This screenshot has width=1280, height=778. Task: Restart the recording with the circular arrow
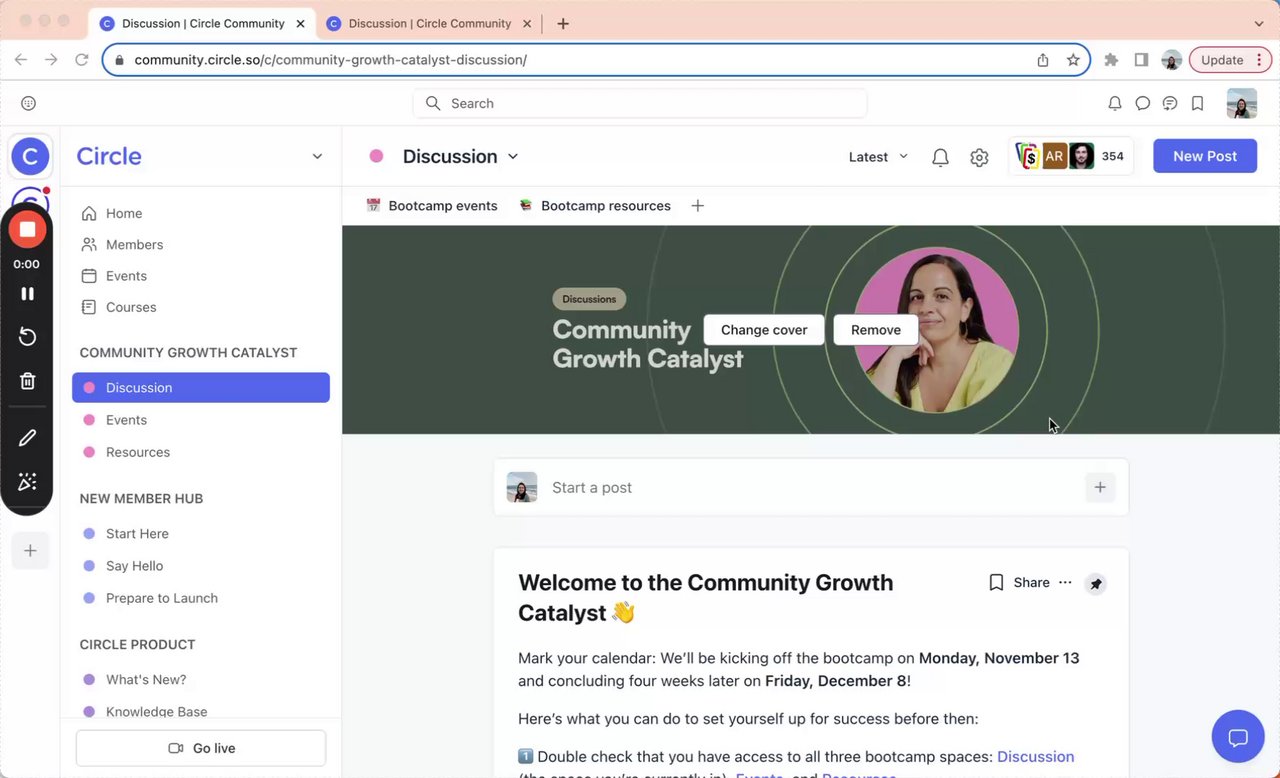(28, 337)
